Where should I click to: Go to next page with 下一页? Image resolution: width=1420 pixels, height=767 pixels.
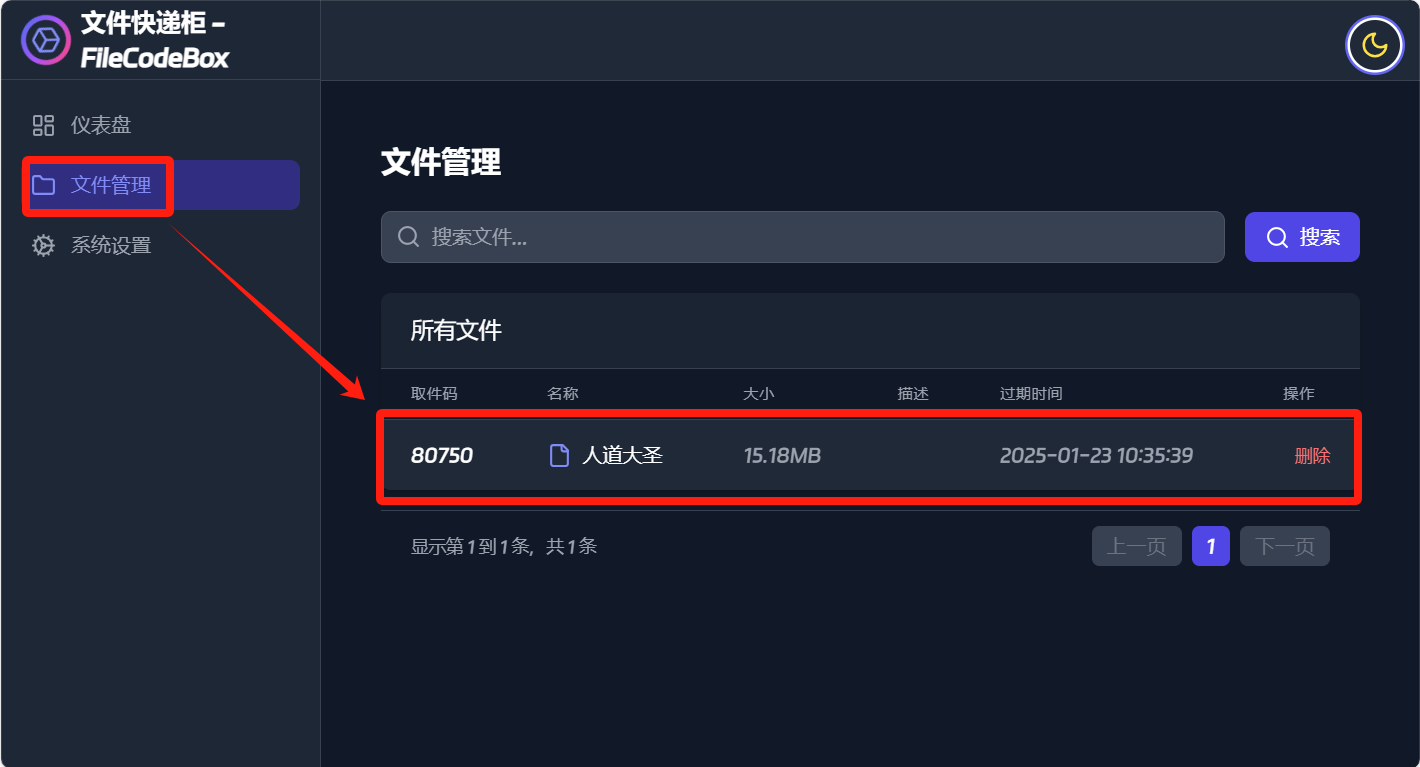pyautogui.click(x=1284, y=546)
